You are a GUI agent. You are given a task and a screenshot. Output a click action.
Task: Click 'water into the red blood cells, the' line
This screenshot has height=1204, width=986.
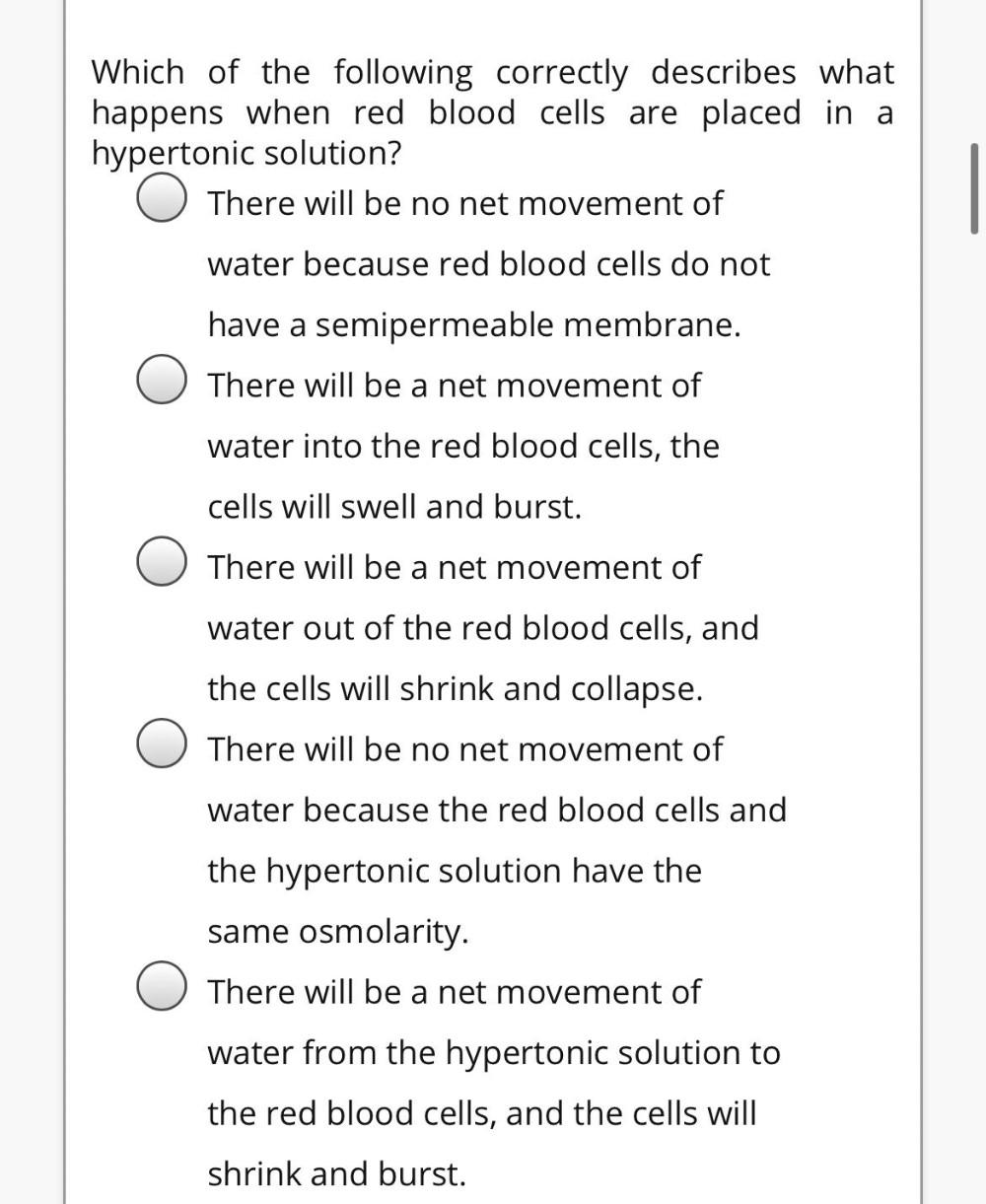point(462,446)
